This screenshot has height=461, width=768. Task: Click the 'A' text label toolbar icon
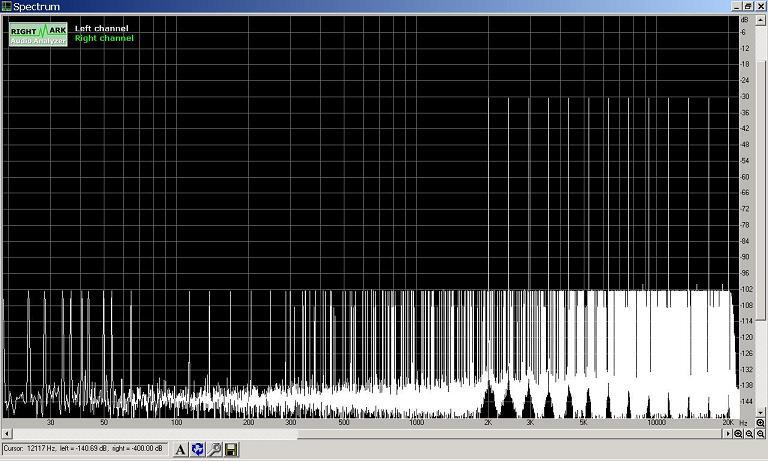click(181, 450)
